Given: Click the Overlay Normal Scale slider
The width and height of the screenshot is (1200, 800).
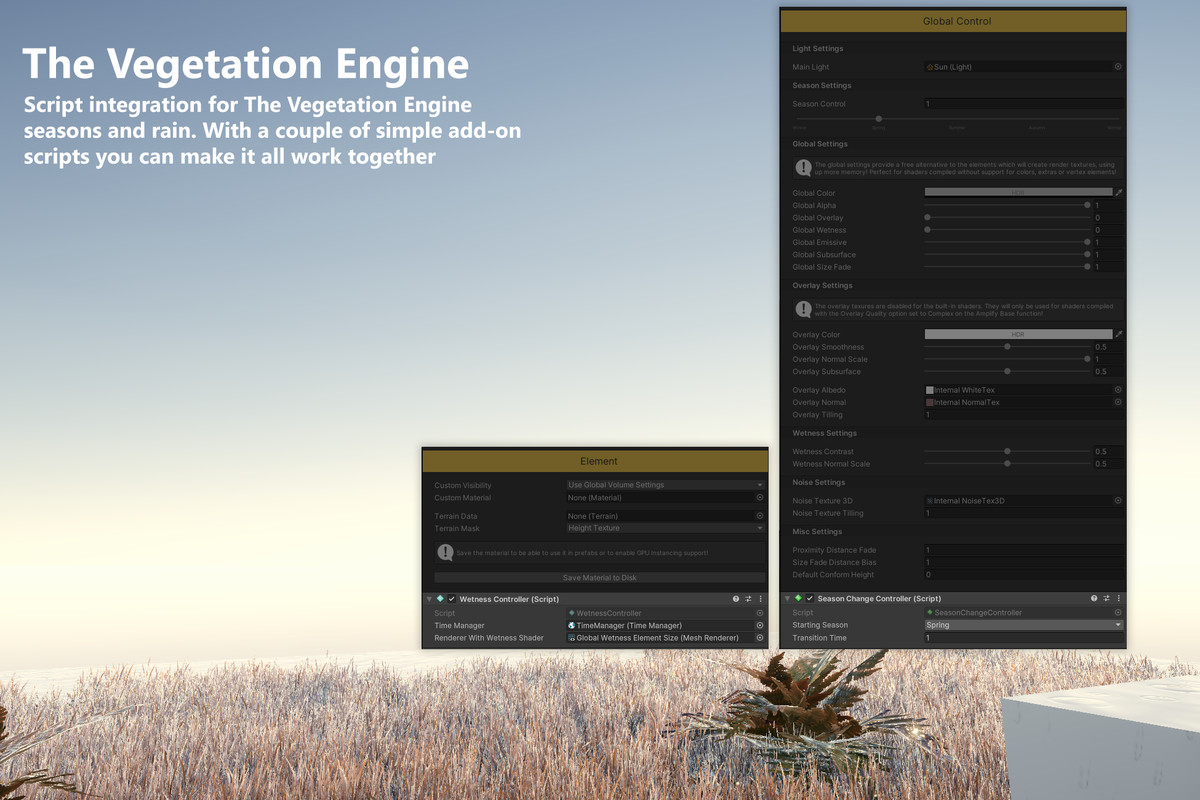Looking at the screenshot, I should [x=1007, y=359].
